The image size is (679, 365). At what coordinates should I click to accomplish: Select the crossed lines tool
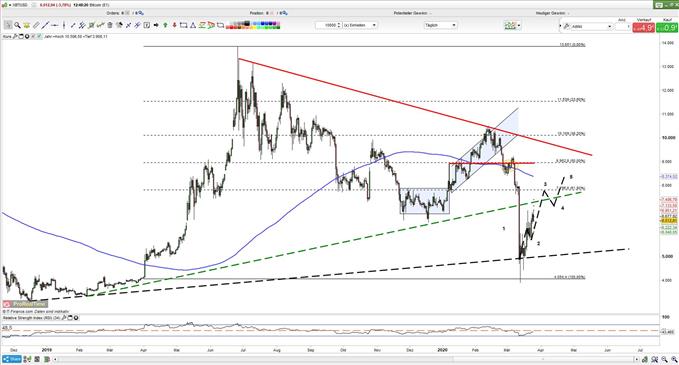coord(129,25)
